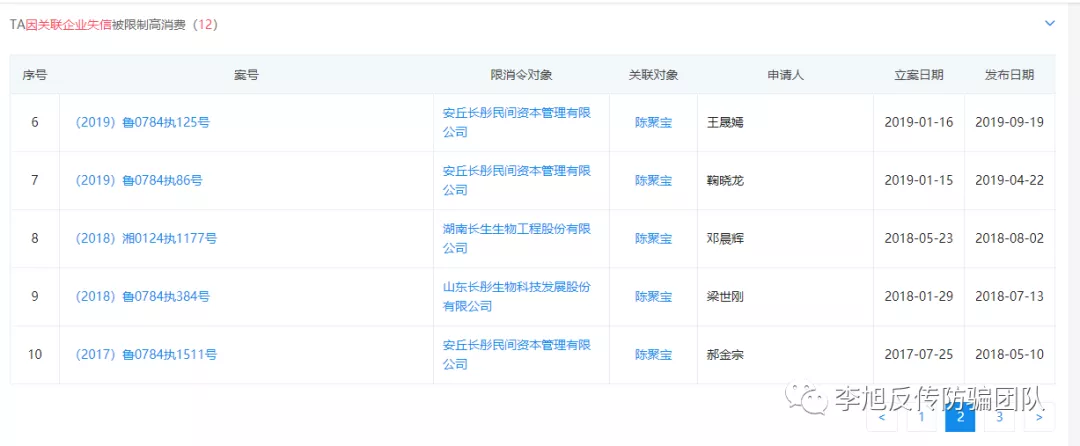This screenshot has height=446, width=1080.
Task: Collapse the restricted consumption section chevron
Action: [1050, 23]
